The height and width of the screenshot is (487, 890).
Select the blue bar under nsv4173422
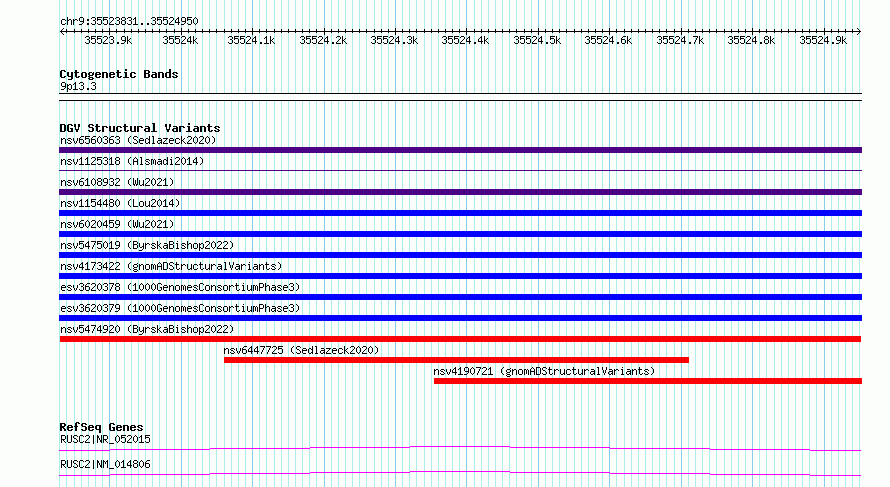(460, 276)
